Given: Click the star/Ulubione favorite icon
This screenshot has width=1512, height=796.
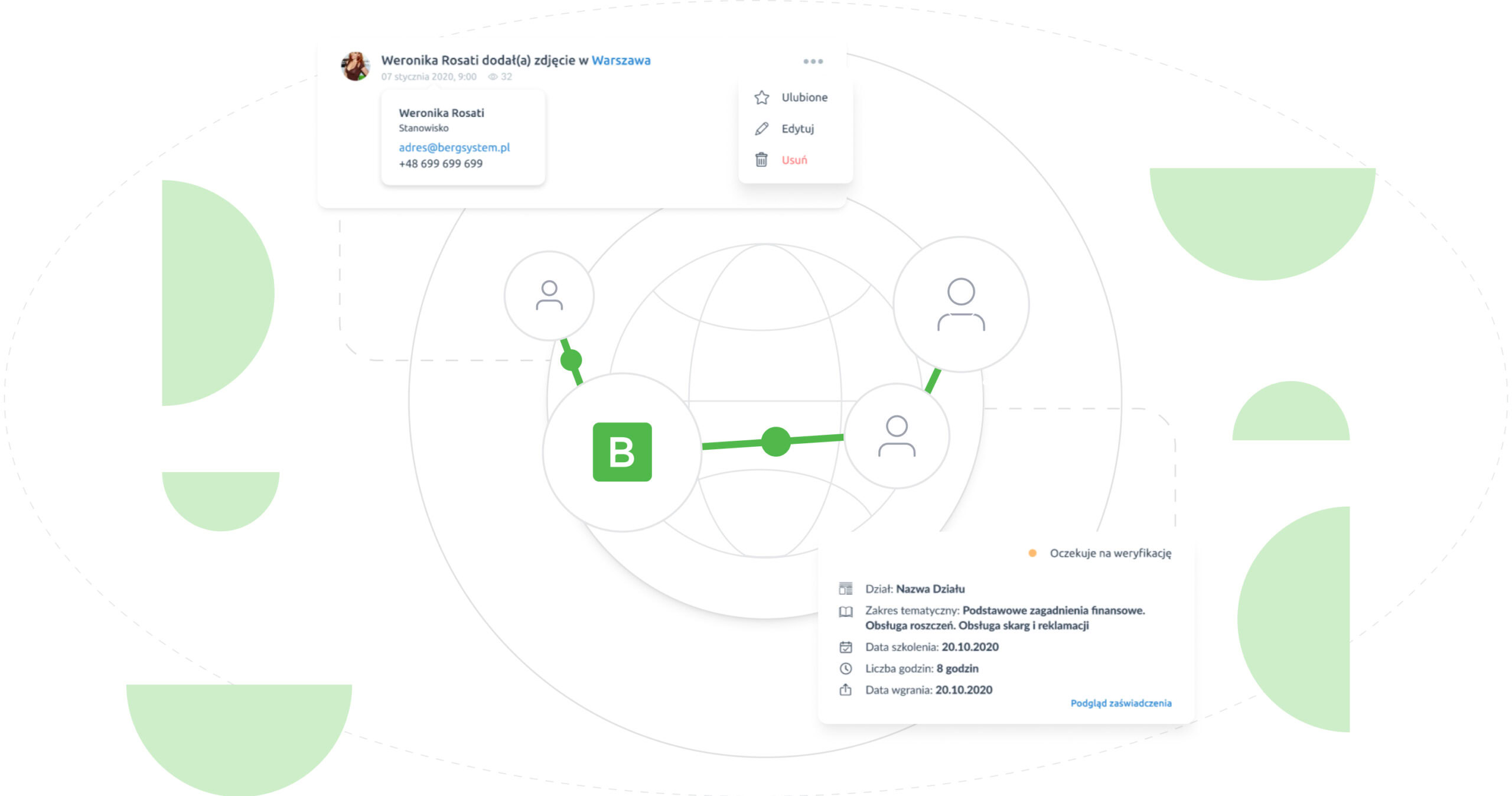Looking at the screenshot, I should coord(762,97).
